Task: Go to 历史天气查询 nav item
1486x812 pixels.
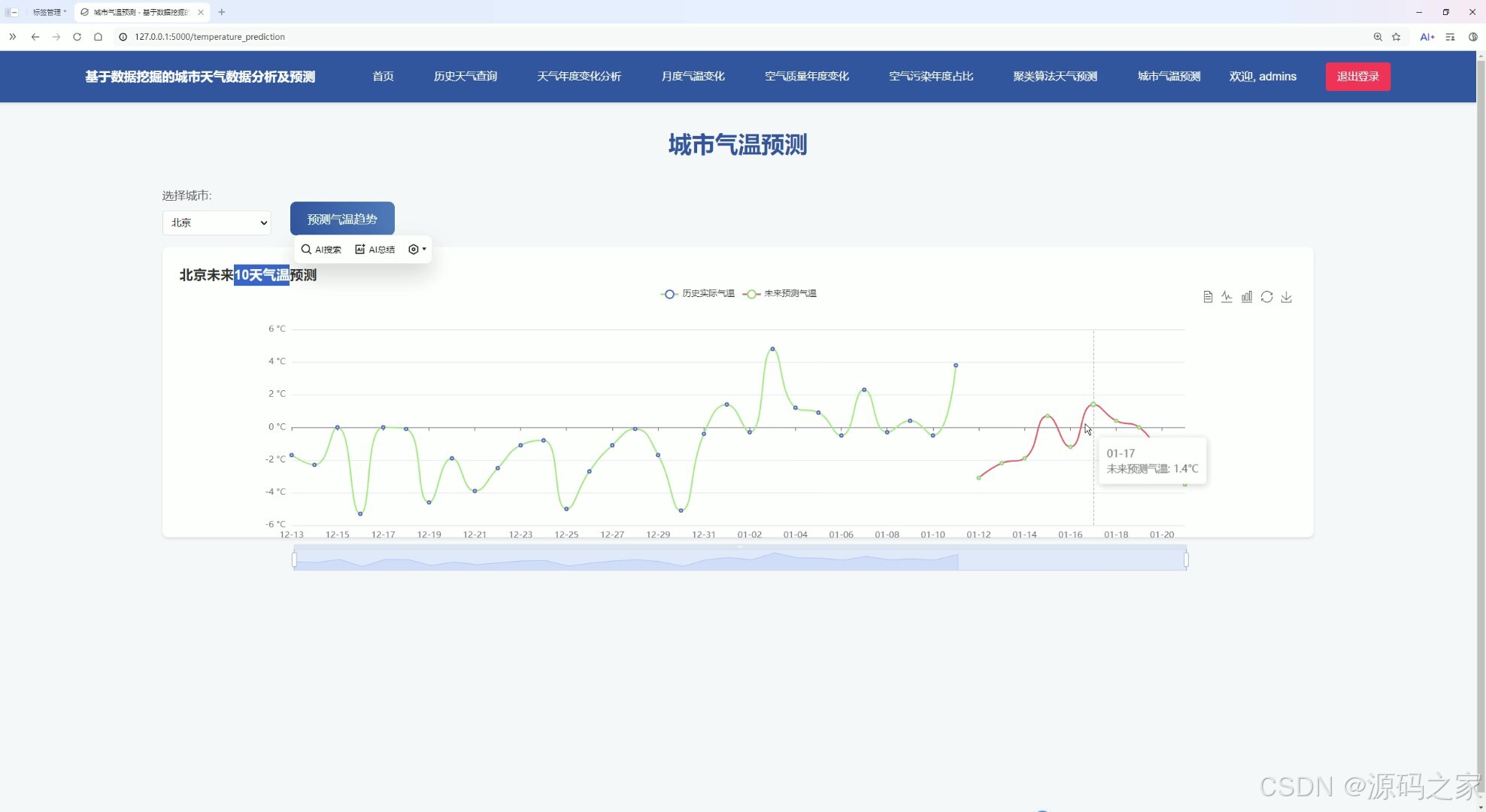Action: (x=465, y=77)
